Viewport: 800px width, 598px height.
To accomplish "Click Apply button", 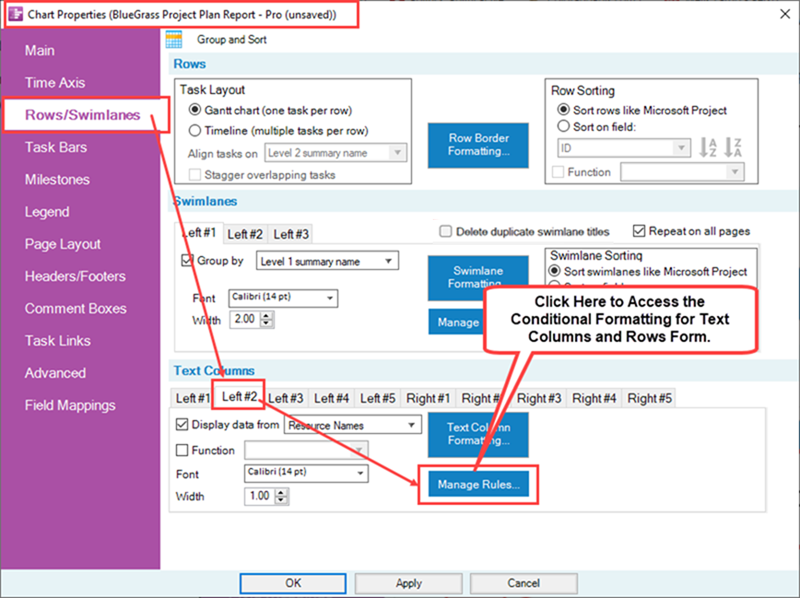I will click(409, 583).
